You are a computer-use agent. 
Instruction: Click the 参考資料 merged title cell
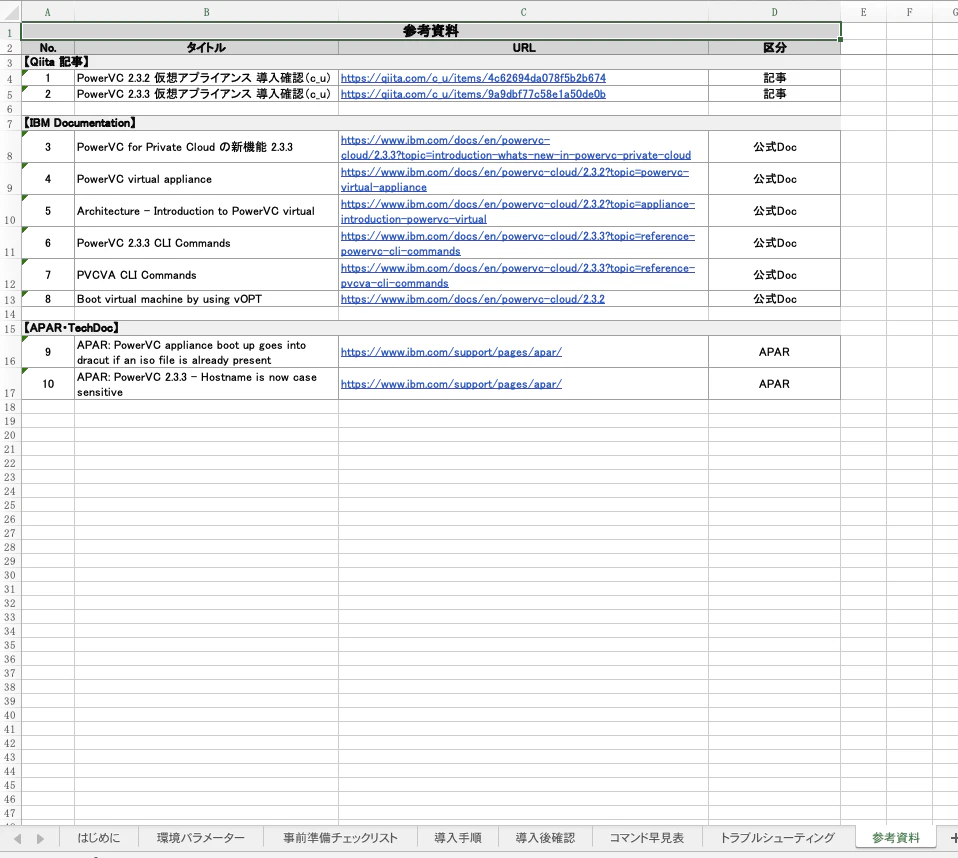tap(431, 31)
